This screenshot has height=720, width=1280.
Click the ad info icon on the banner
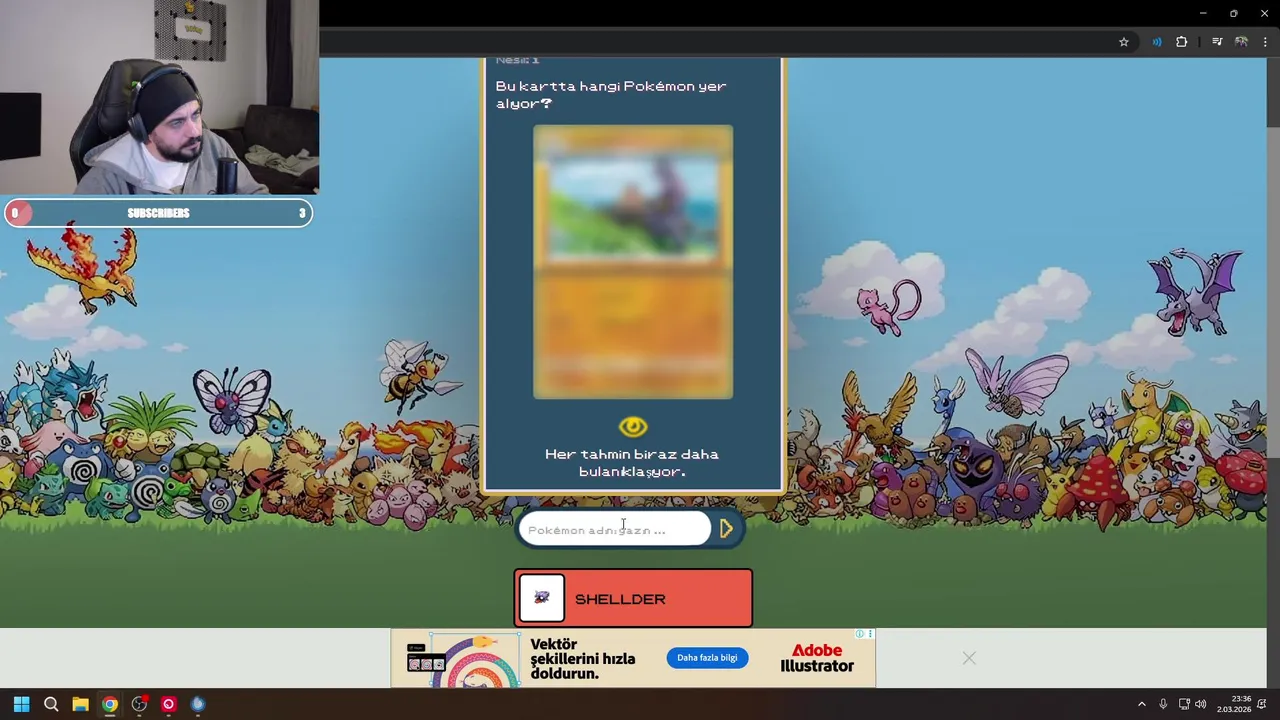pos(860,634)
